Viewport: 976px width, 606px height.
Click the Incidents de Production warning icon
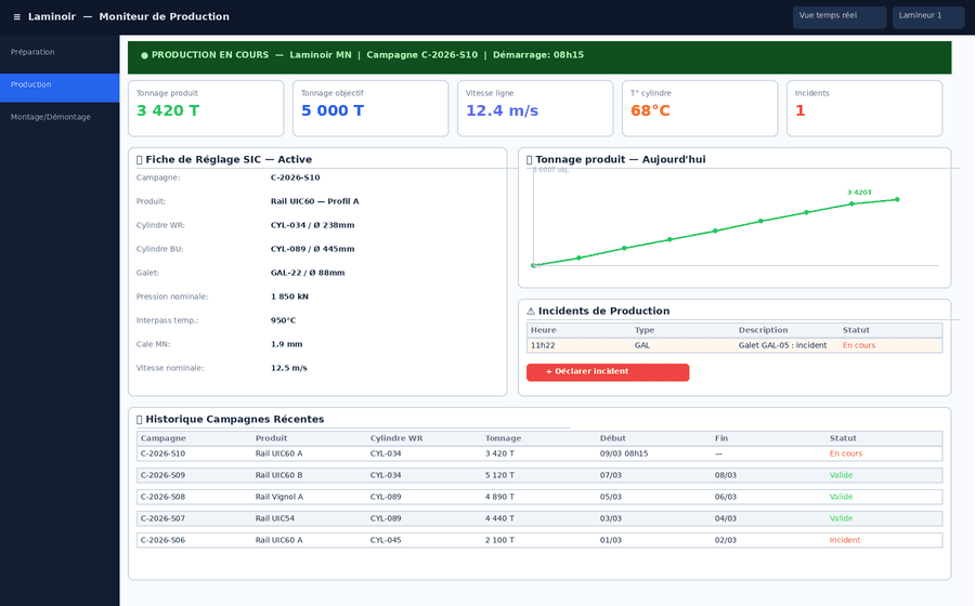530,311
